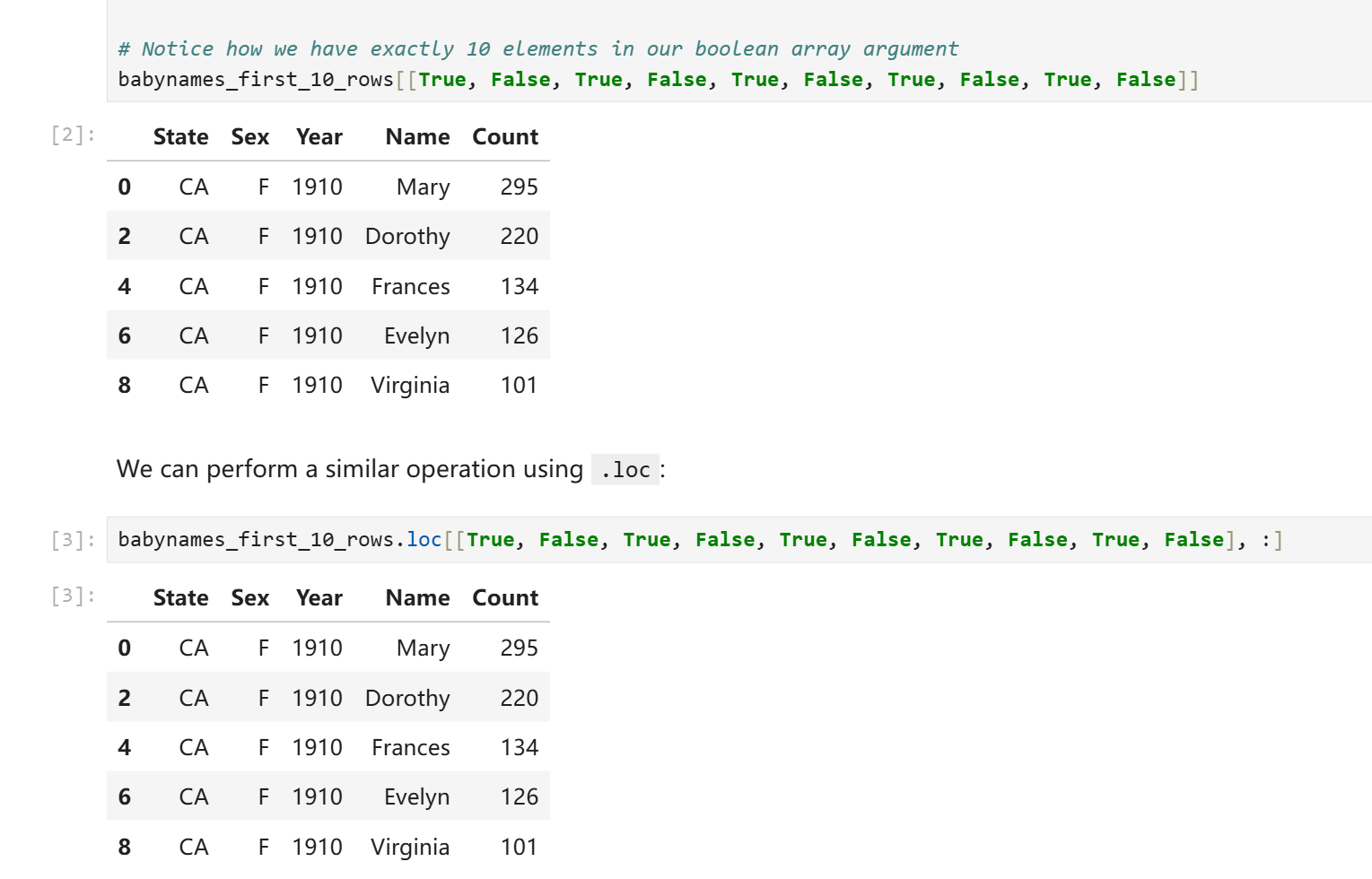This screenshot has height=879, width=1372.
Task: Click the State header in the first table
Action: pos(180,137)
